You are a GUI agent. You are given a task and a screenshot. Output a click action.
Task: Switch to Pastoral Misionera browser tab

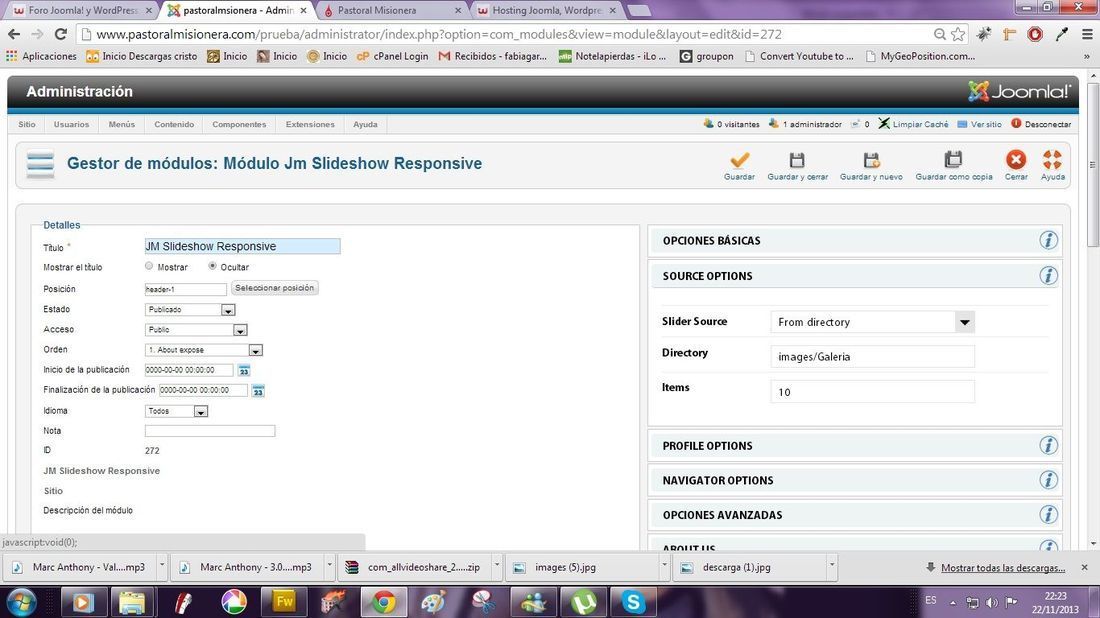(393, 11)
